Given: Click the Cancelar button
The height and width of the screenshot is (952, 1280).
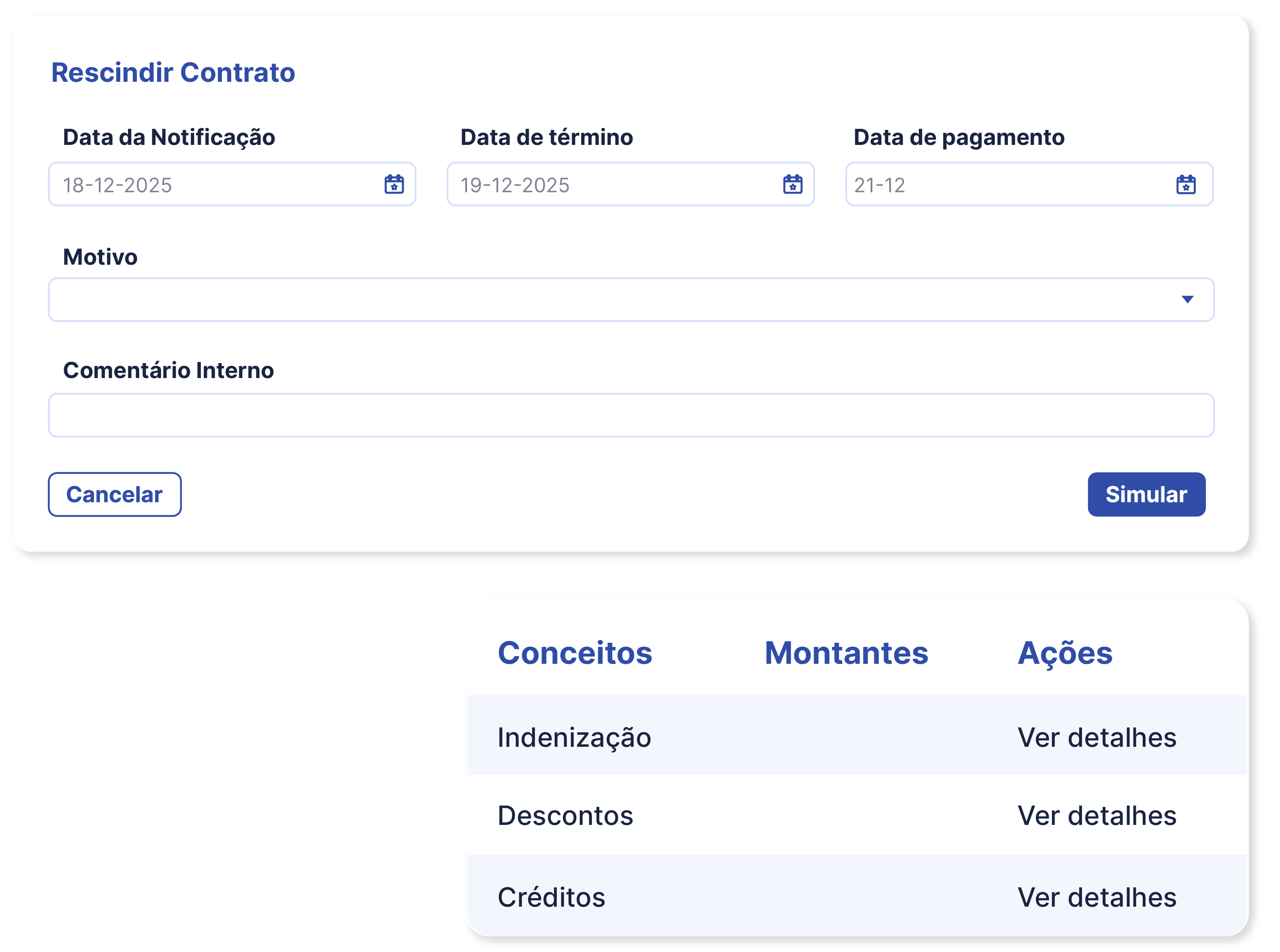Looking at the screenshot, I should (x=114, y=494).
